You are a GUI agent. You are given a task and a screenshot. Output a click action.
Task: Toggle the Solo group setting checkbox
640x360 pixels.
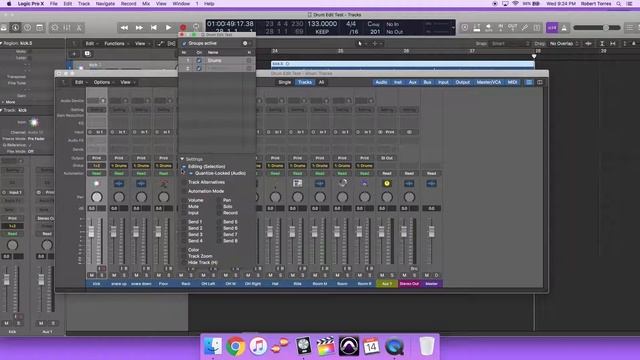click(219, 207)
